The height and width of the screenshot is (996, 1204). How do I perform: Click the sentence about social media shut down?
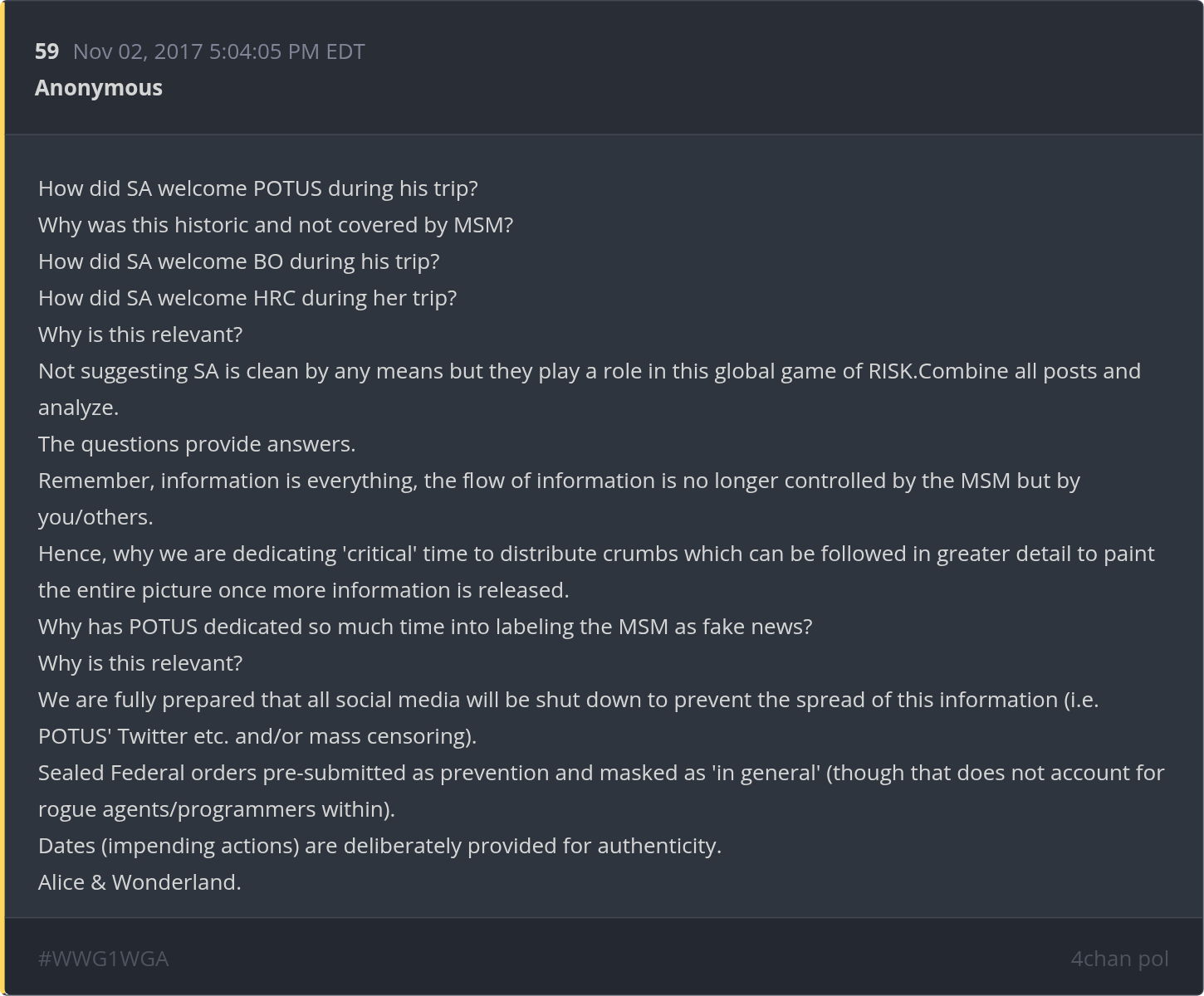tap(568, 700)
